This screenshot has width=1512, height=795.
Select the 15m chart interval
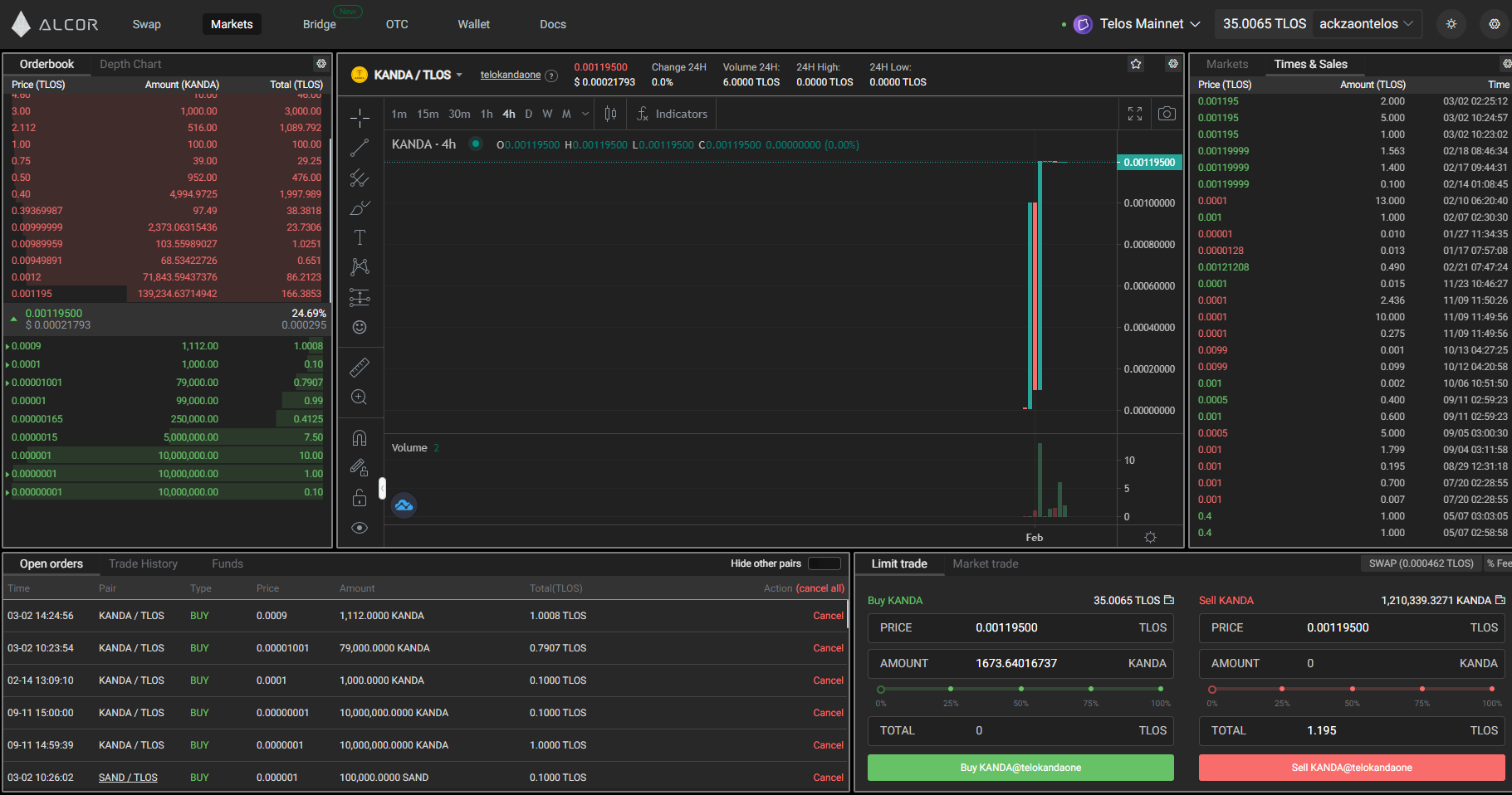[428, 114]
